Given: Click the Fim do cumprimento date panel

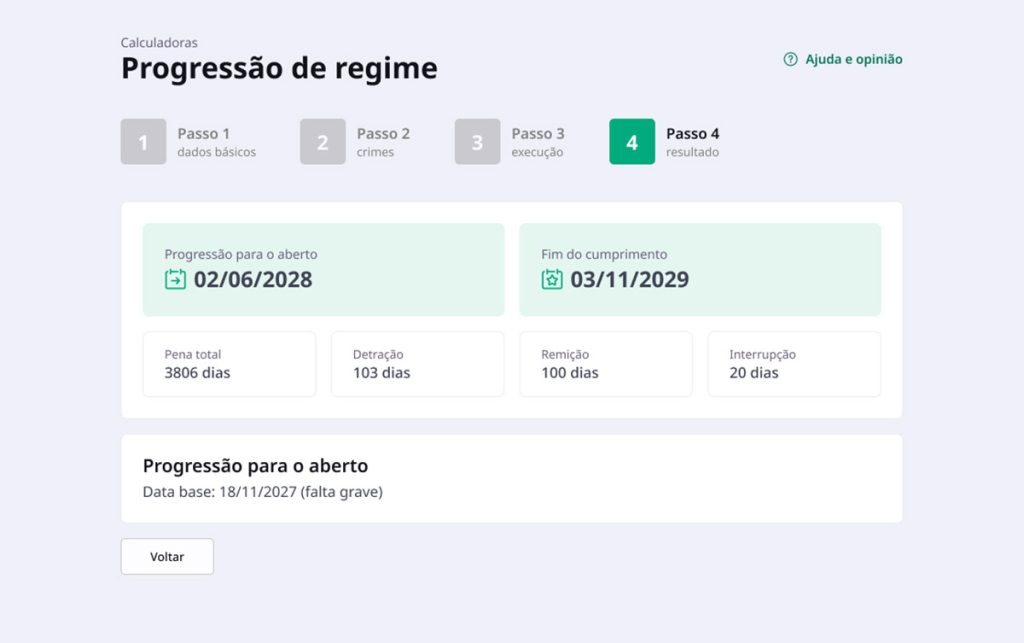Looking at the screenshot, I should 700,270.
